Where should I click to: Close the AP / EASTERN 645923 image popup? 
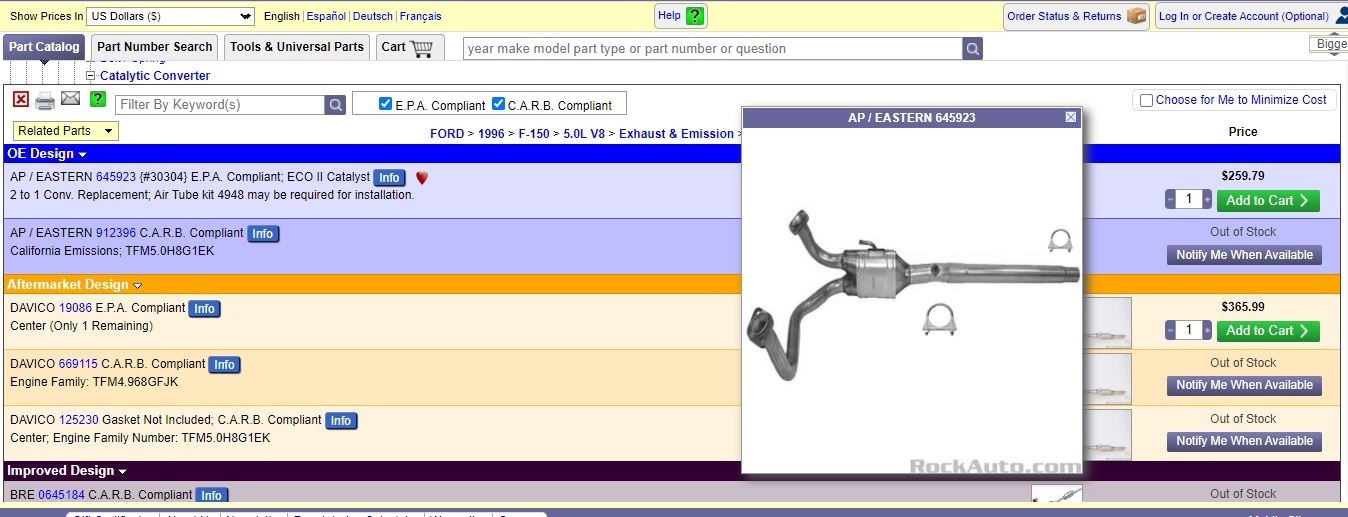pyautogui.click(x=1071, y=117)
